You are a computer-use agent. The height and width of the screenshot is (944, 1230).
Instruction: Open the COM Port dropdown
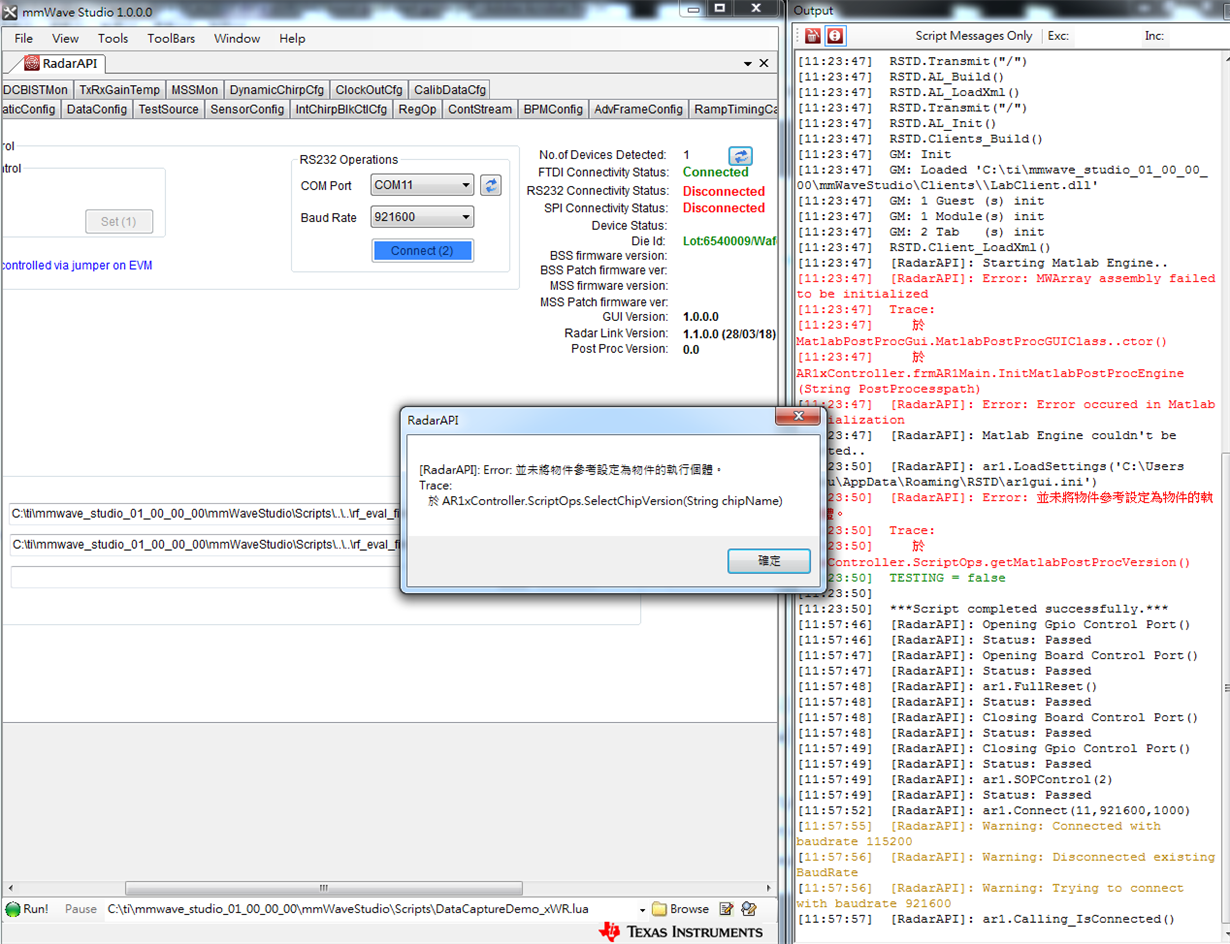(x=466, y=185)
